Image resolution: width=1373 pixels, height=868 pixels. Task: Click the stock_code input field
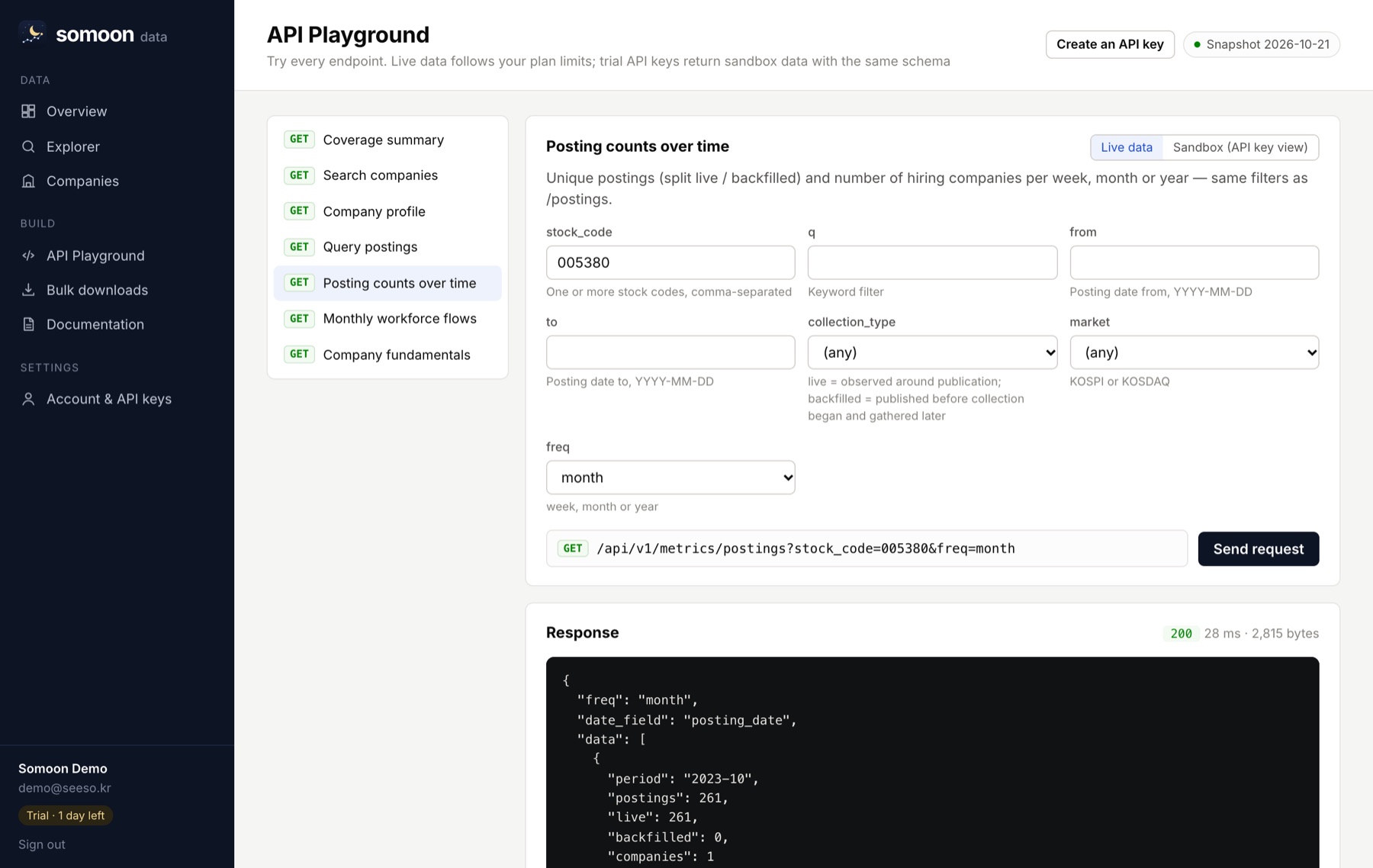(670, 262)
